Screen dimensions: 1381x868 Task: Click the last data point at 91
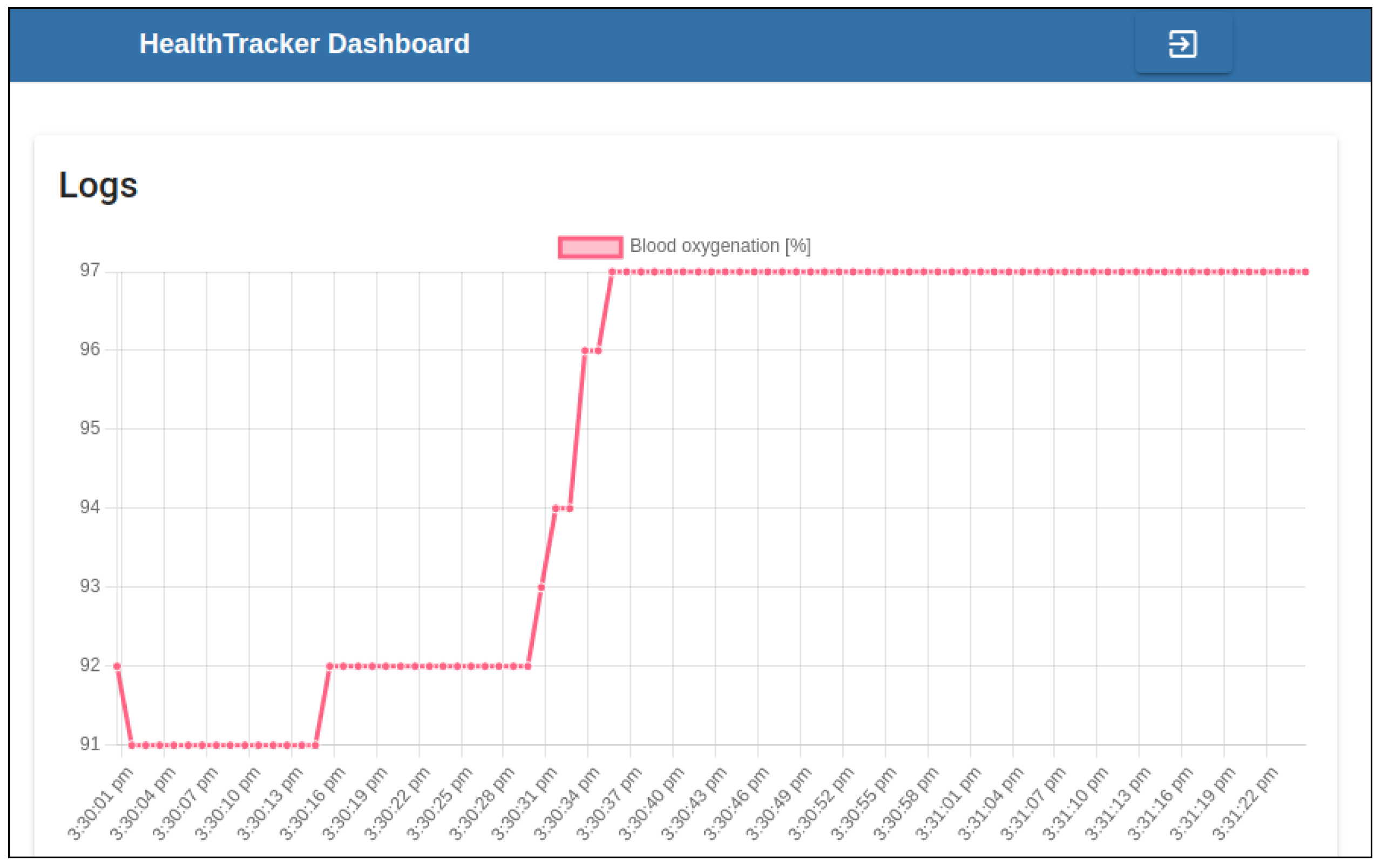[315, 745]
